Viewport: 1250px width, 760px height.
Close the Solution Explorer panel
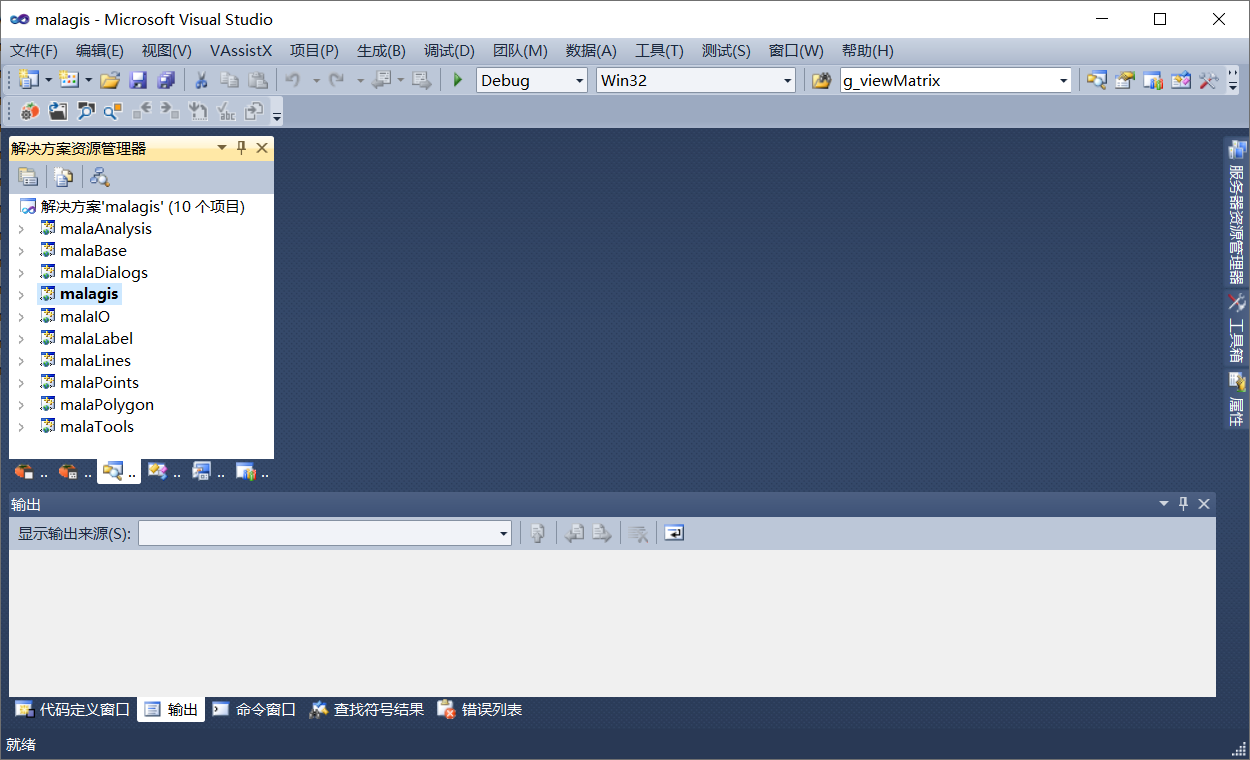coord(262,148)
